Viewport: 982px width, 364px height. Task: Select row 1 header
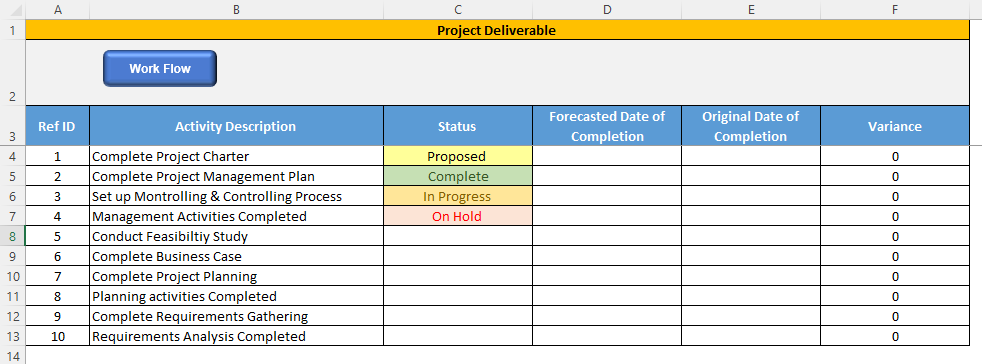coord(13,30)
